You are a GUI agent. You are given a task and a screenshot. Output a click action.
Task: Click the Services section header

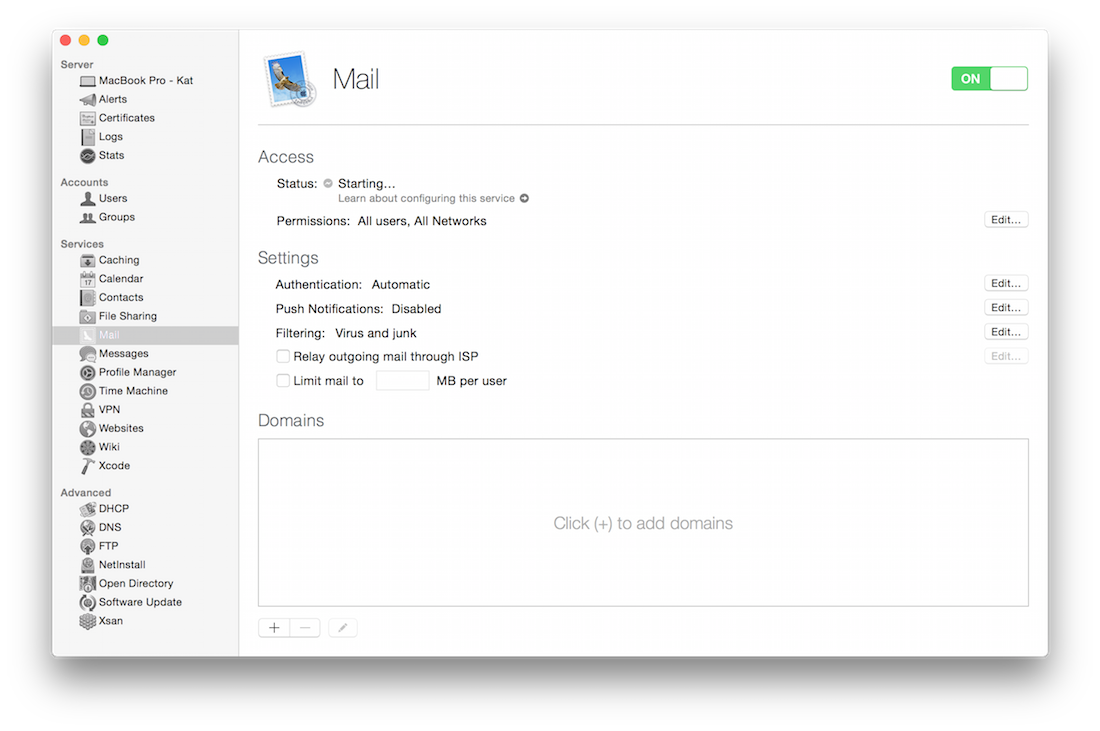[82, 244]
